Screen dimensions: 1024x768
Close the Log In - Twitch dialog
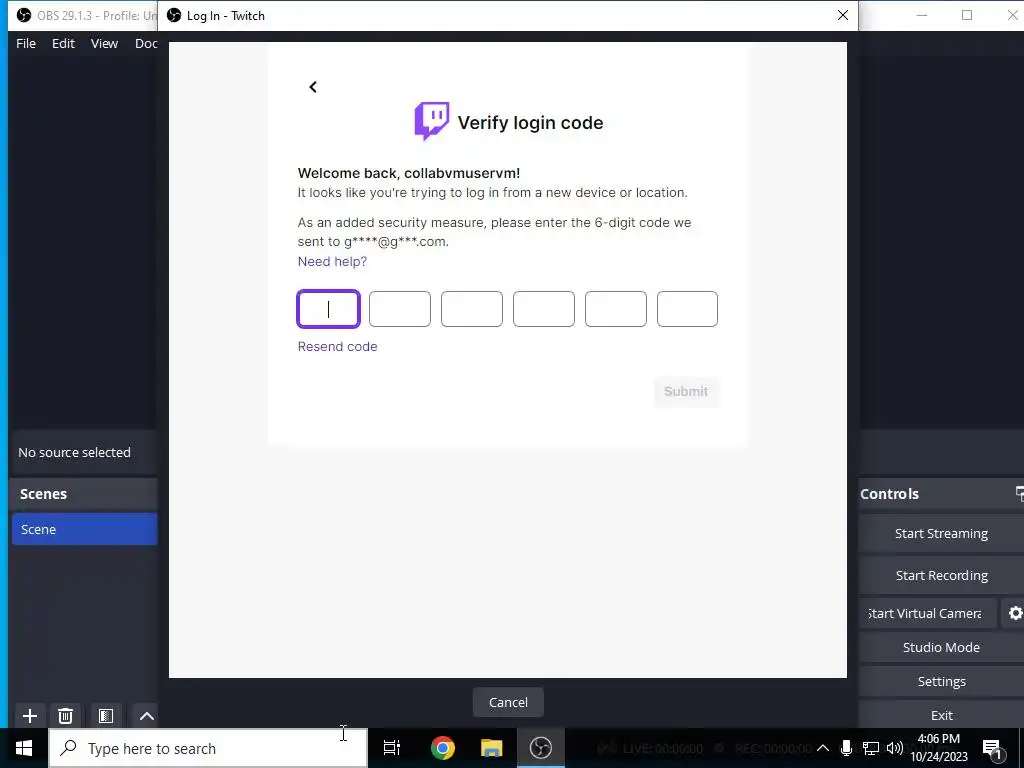point(843,15)
